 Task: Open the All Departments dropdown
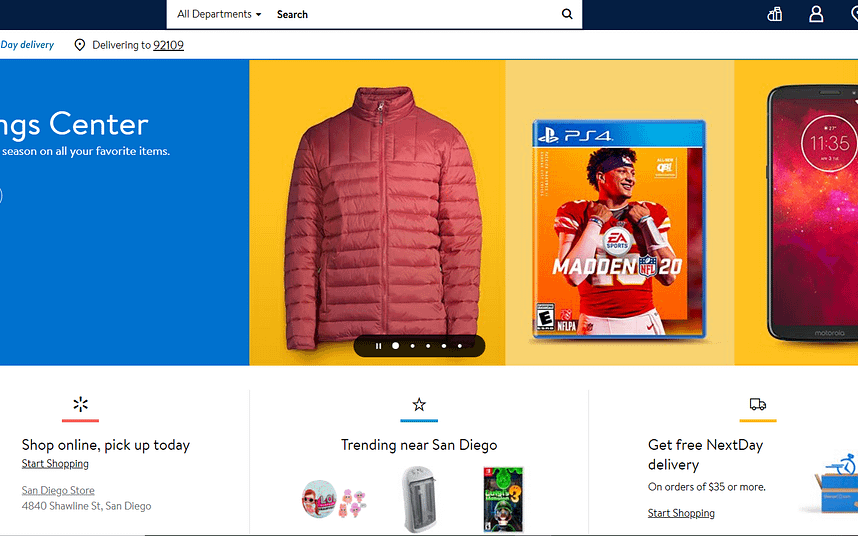pyautogui.click(x=219, y=14)
